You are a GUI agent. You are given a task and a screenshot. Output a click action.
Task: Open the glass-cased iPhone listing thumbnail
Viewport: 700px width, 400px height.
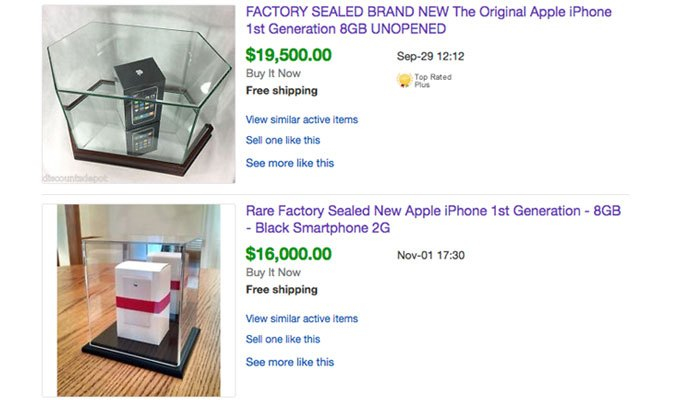[138, 94]
